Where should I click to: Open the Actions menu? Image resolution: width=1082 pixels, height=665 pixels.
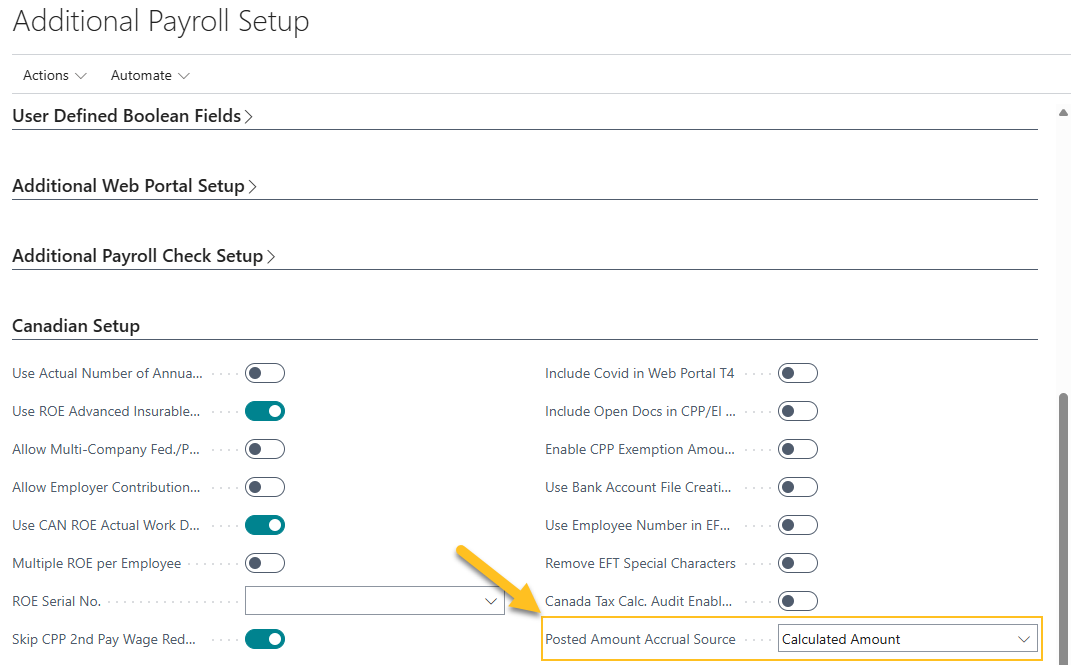pos(54,75)
